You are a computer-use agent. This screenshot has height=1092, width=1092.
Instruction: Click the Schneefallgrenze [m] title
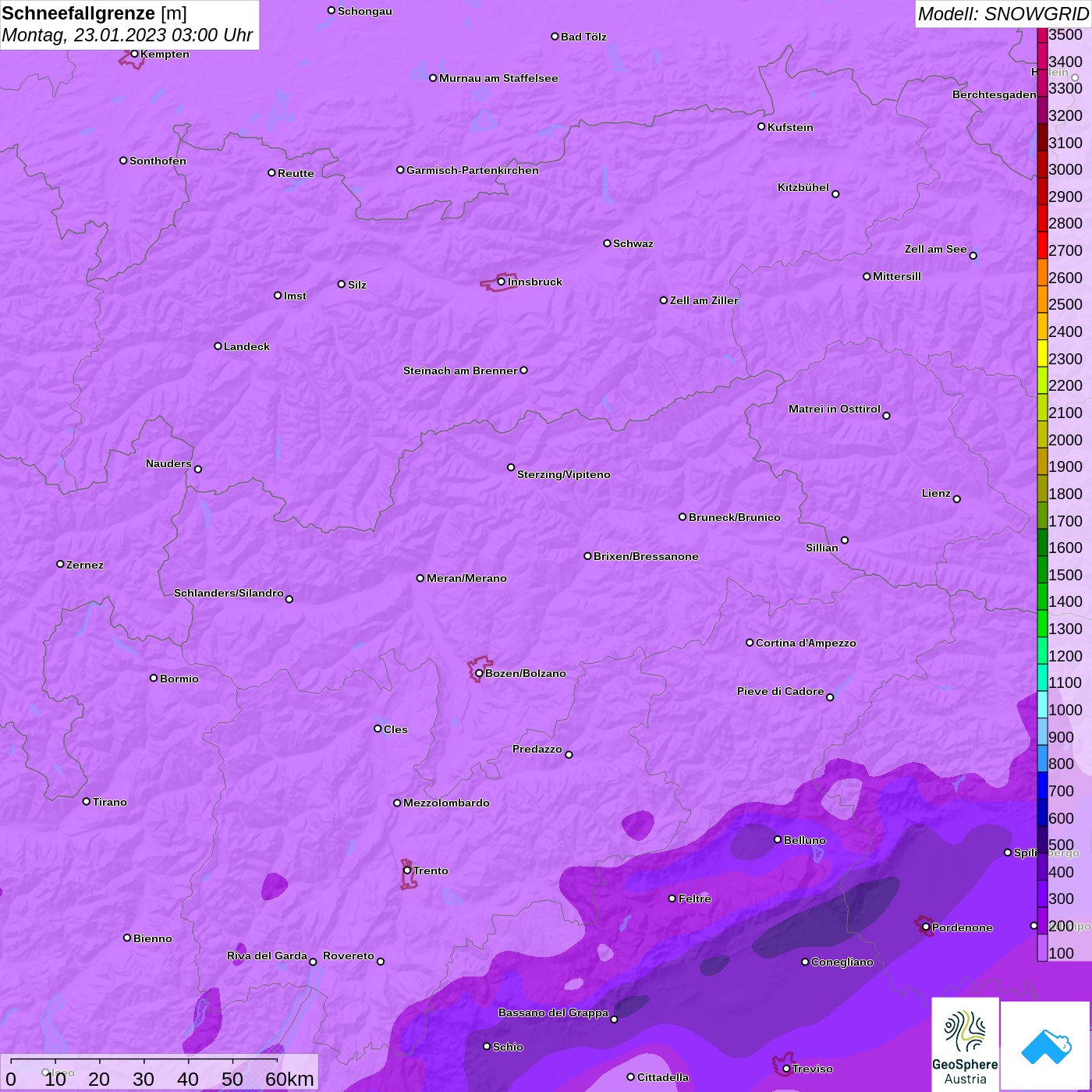94,13
